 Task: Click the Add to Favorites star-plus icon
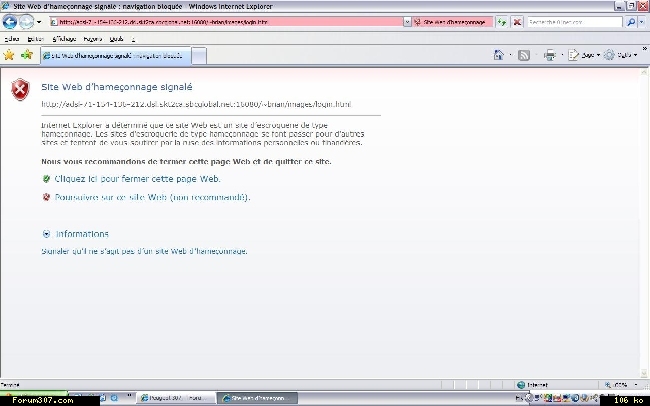pos(27,54)
